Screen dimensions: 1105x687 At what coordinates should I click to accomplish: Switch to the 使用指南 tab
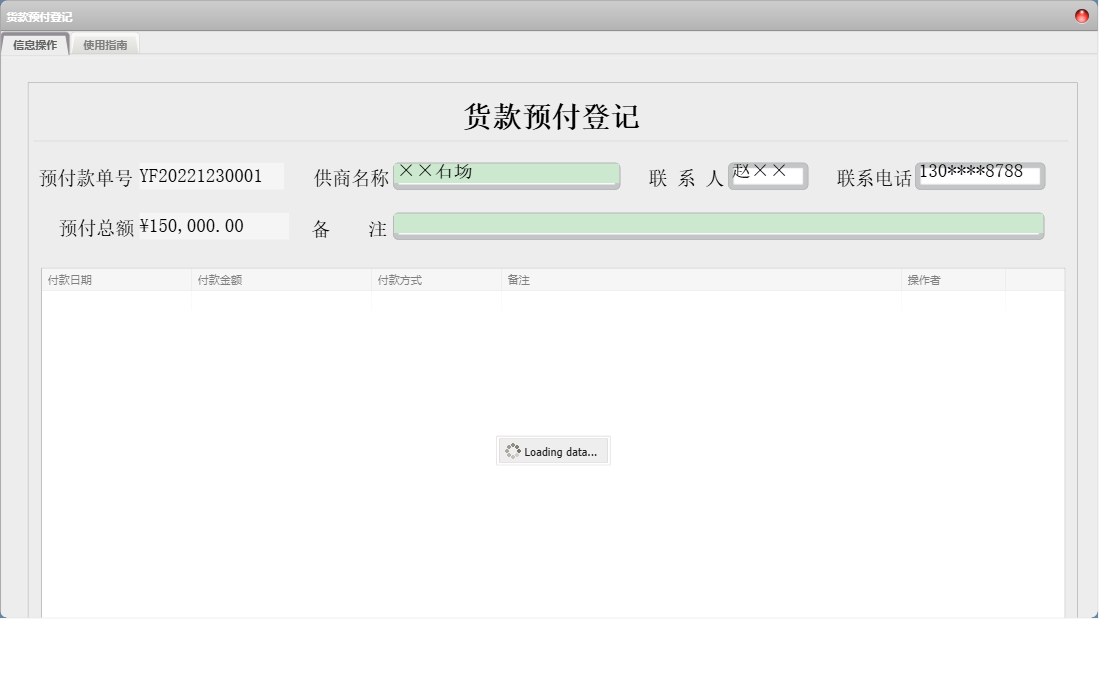[106, 44]
